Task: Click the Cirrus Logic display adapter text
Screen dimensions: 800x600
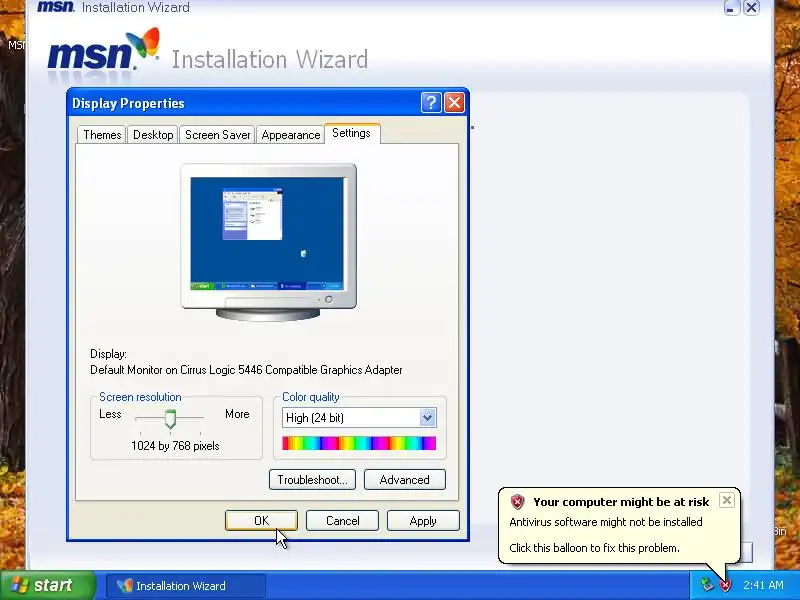Action: 246,370
